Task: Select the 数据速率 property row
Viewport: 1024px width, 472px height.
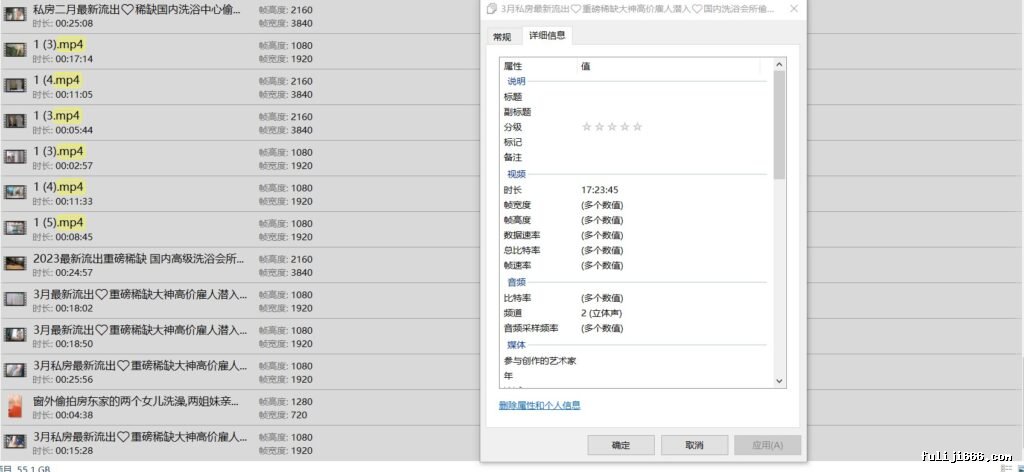Action: pos(635,235)
